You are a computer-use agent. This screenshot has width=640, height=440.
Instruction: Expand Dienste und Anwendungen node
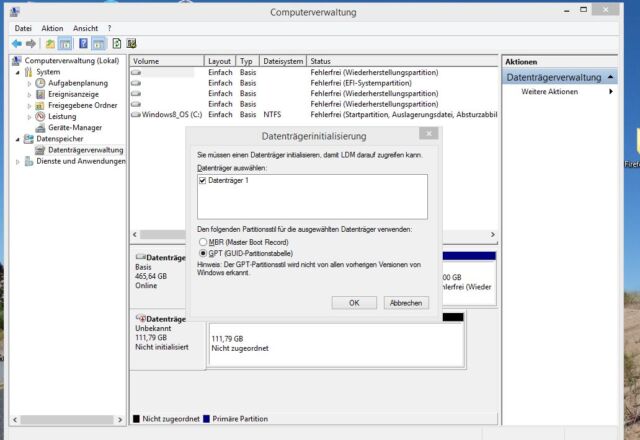tap(18, 161)
